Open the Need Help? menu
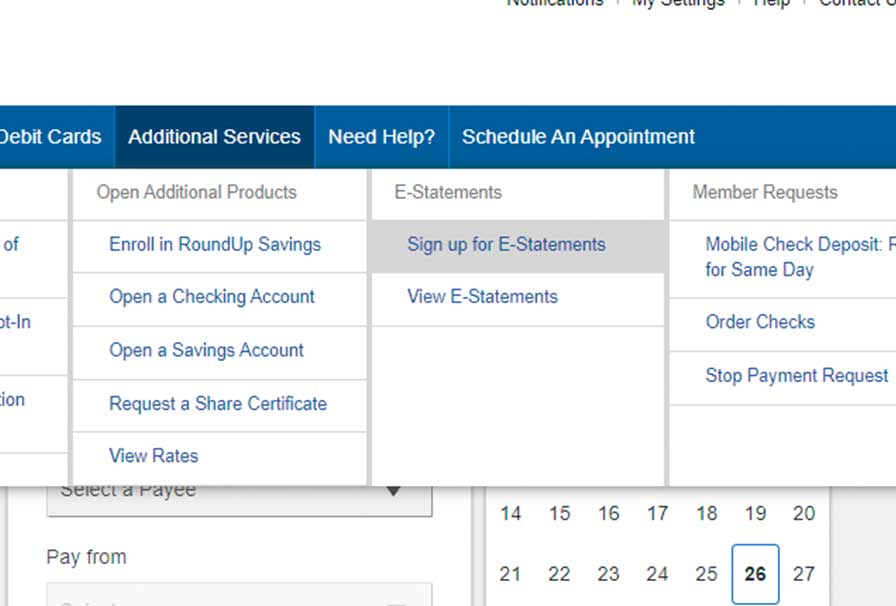896x606 pixels. (381, 137)
